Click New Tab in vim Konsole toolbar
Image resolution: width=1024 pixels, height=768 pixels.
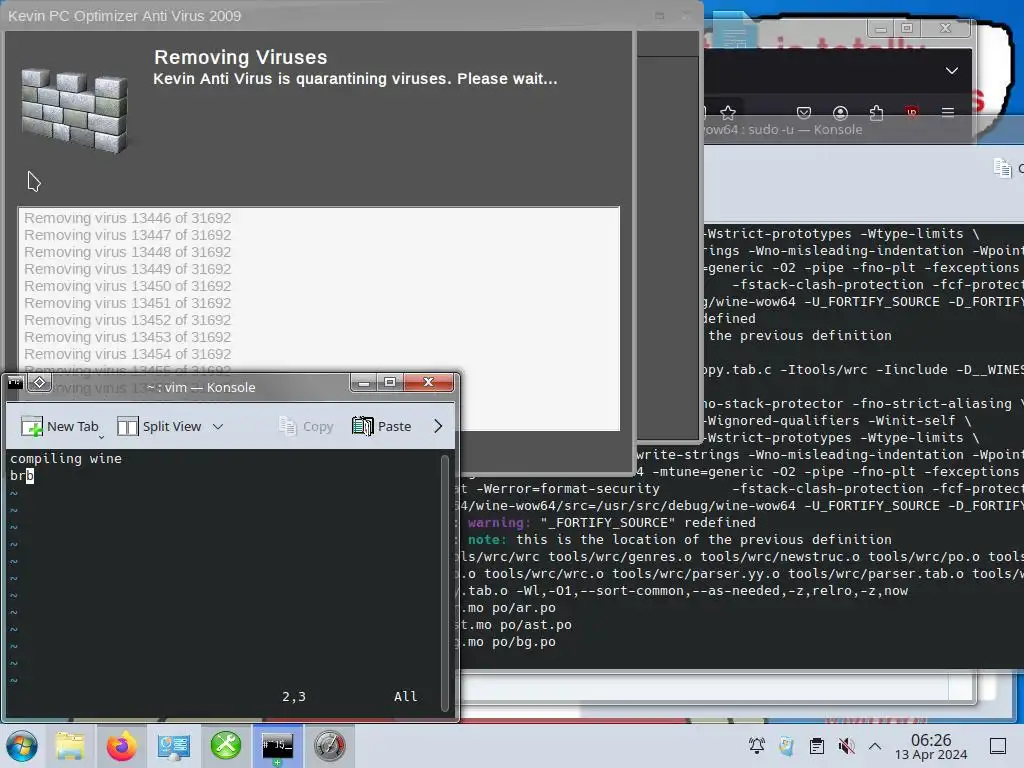[60, 426]
